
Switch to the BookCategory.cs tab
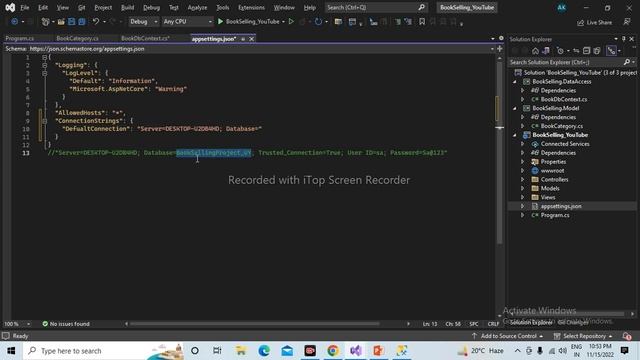78,38
